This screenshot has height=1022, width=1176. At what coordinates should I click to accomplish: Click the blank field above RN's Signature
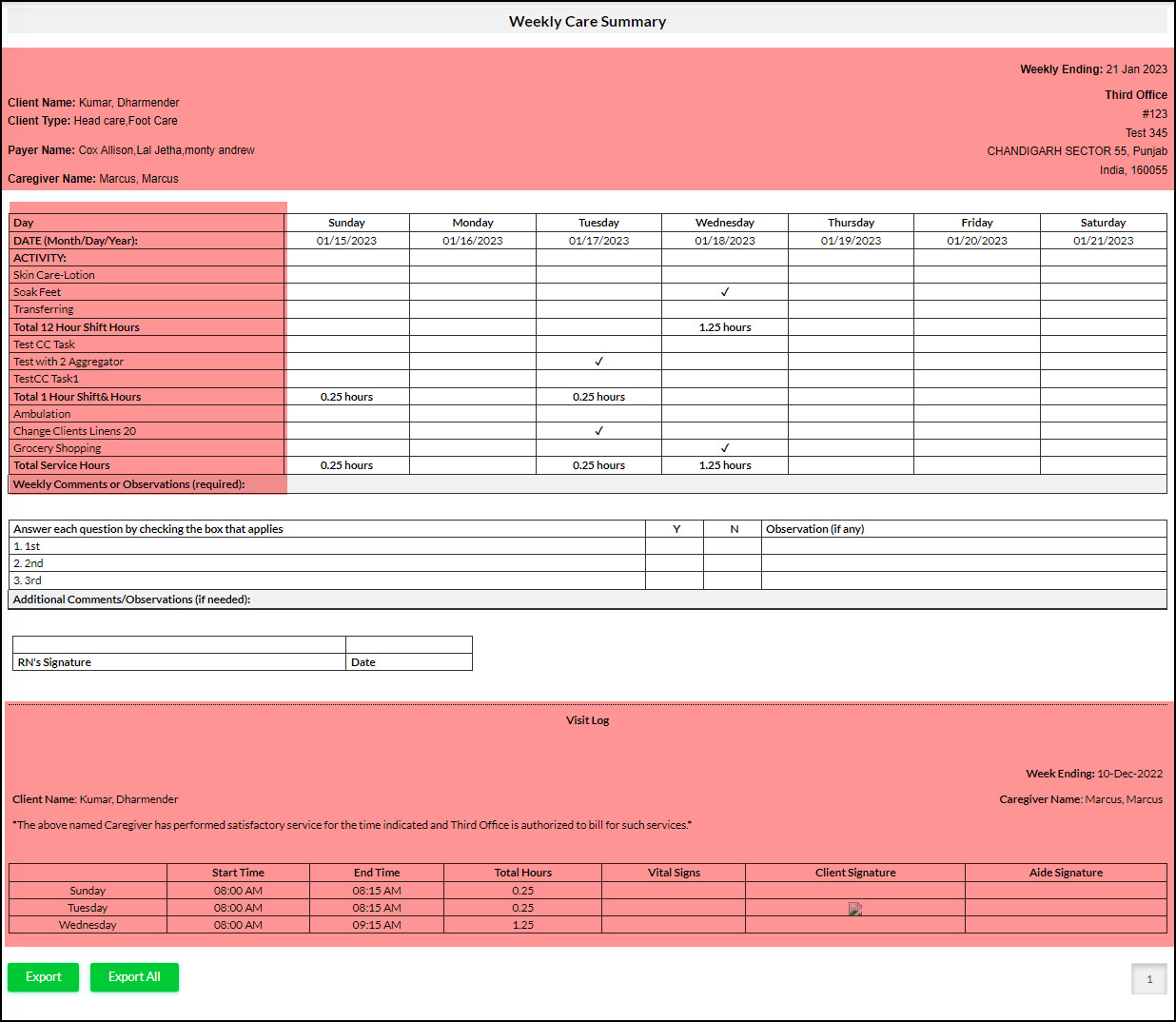(179, 644)
